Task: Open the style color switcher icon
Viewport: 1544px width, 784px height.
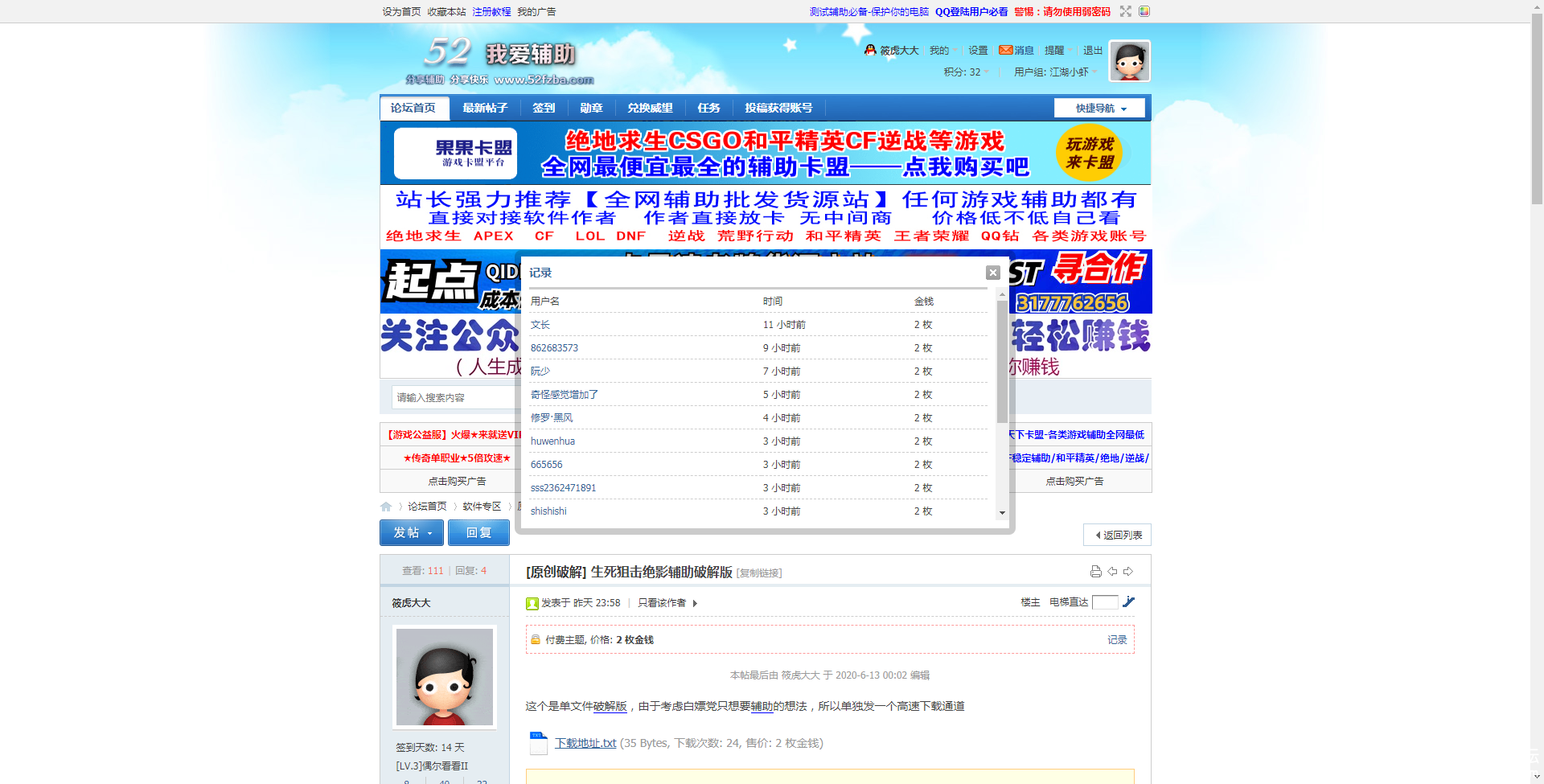Action: (x=1144, y=11)
